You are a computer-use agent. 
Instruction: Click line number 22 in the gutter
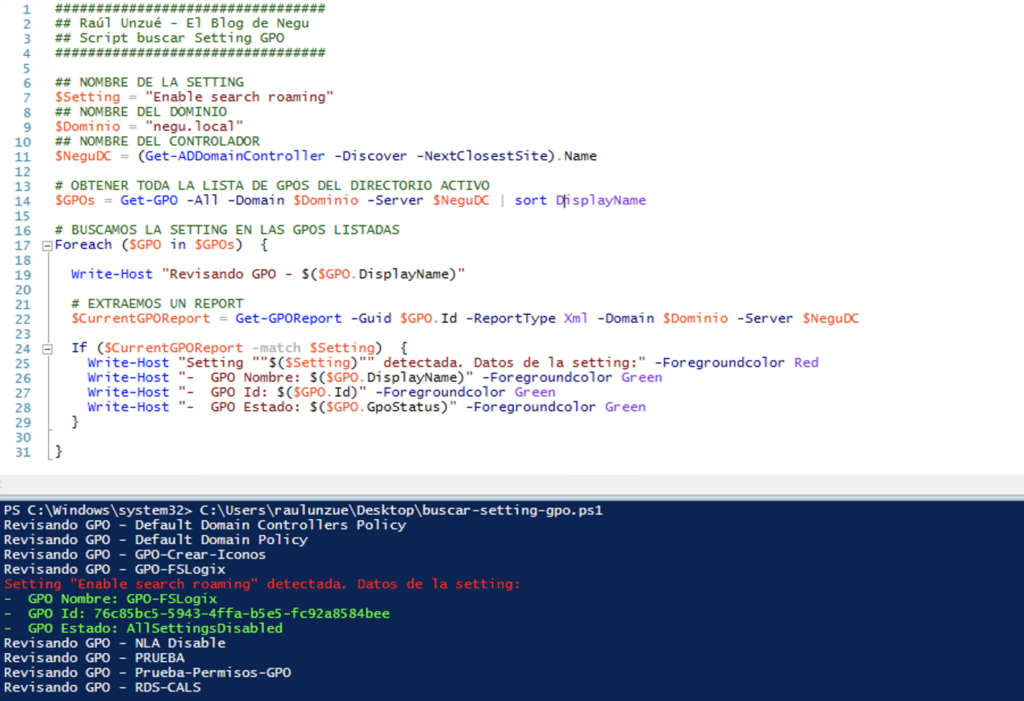21,318
